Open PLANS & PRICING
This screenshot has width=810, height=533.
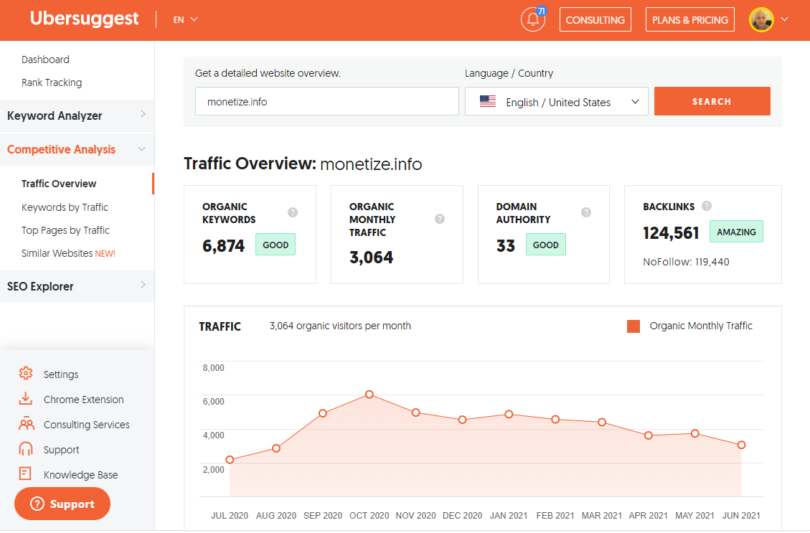pyautogui.click(x=690, y=20)
